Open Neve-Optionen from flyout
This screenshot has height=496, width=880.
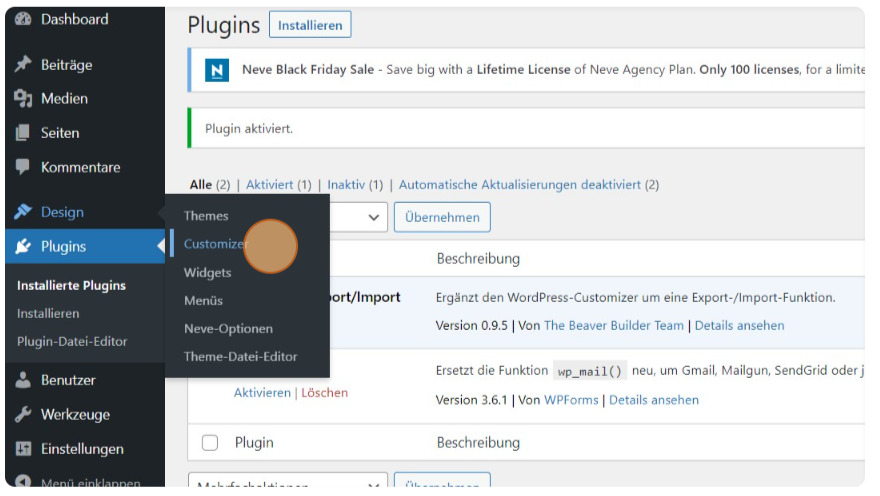click(x=228, y=329)
